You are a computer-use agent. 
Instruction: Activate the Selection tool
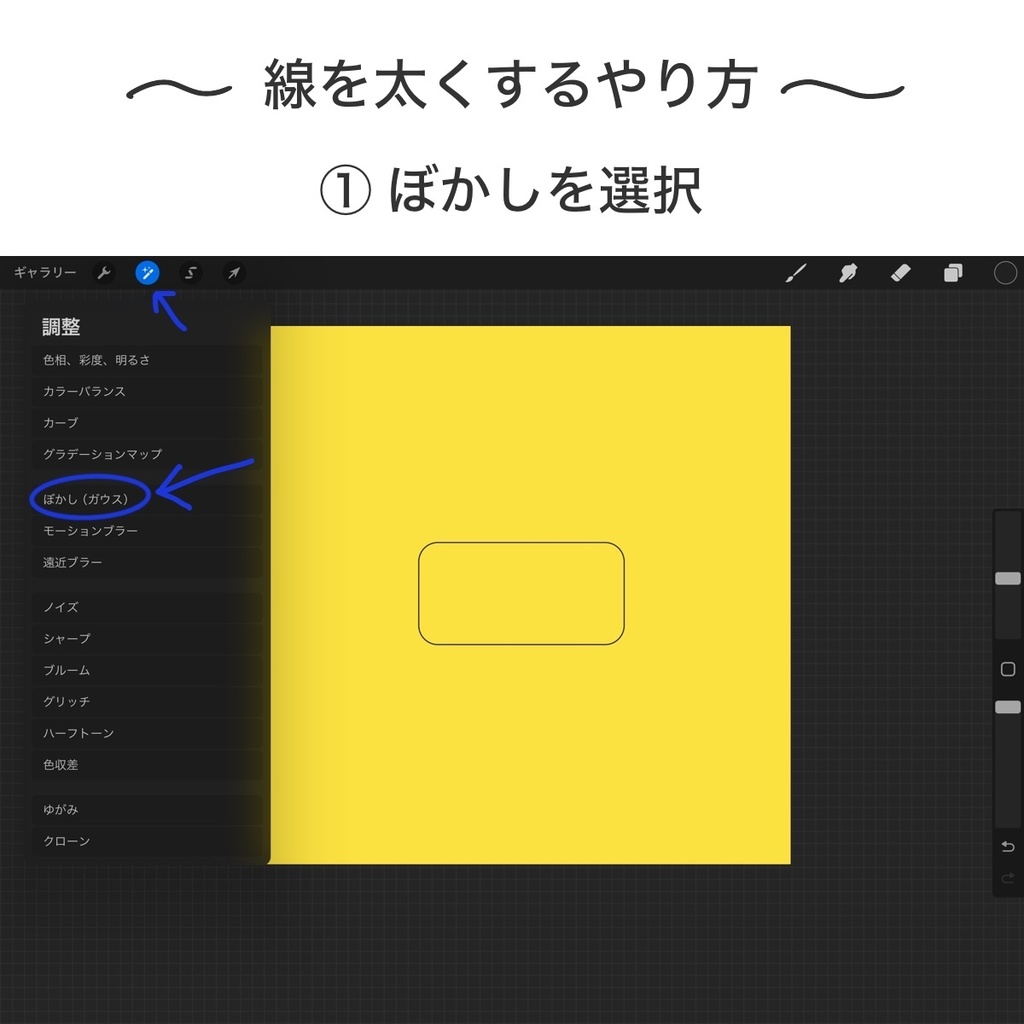pyautogui.click(x=189, y=272)
